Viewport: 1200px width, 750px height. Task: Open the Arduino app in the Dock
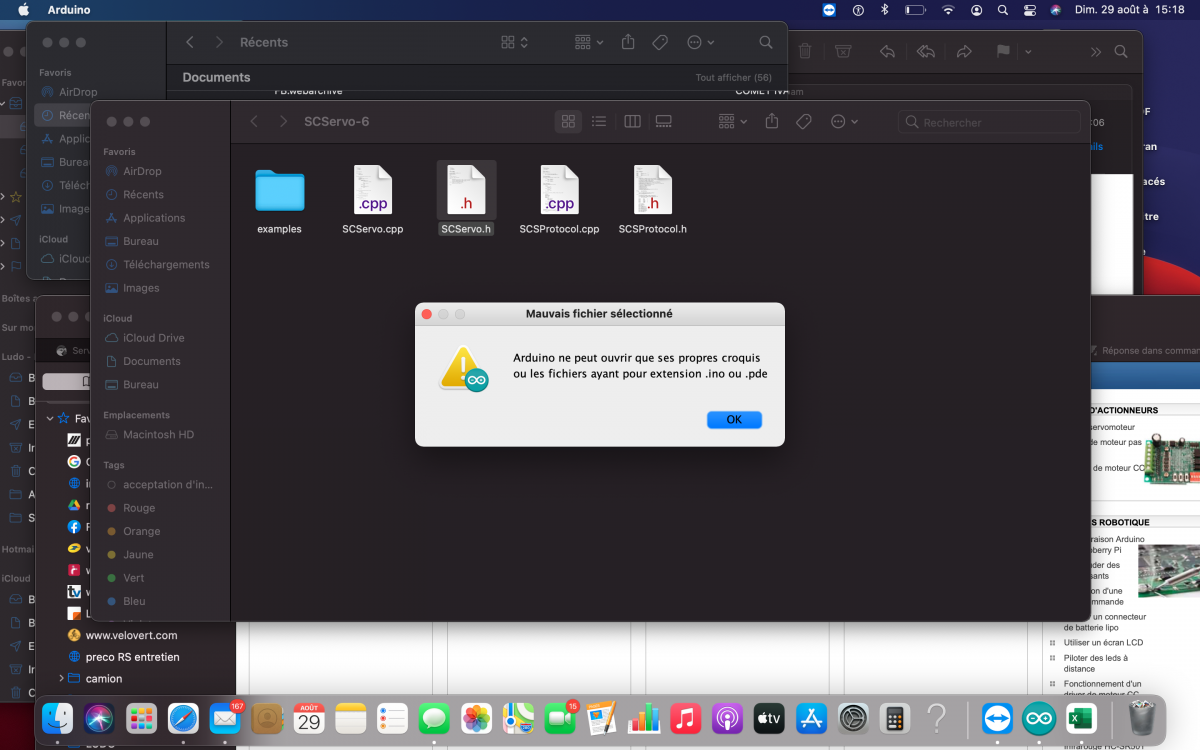click(1038, 718)
